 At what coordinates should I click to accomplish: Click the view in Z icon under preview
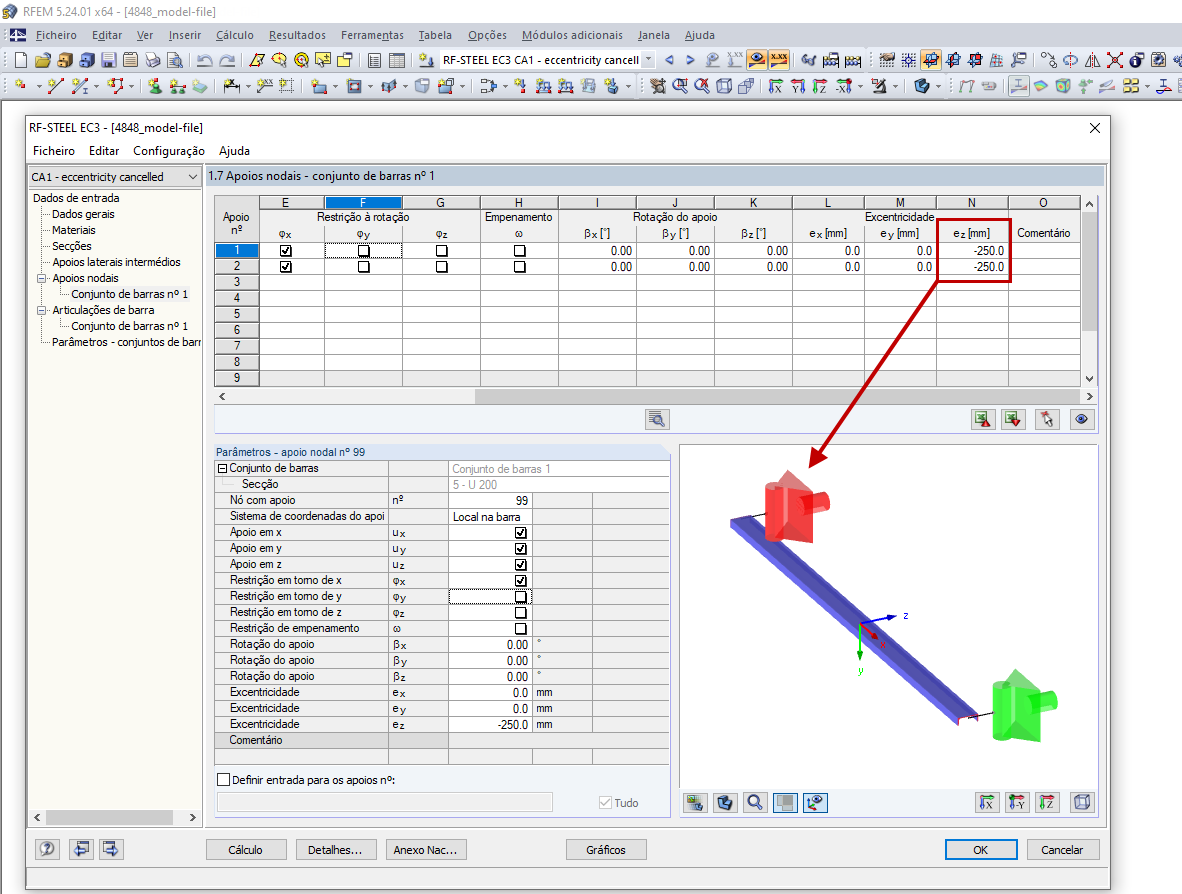tap(1047, 803)
